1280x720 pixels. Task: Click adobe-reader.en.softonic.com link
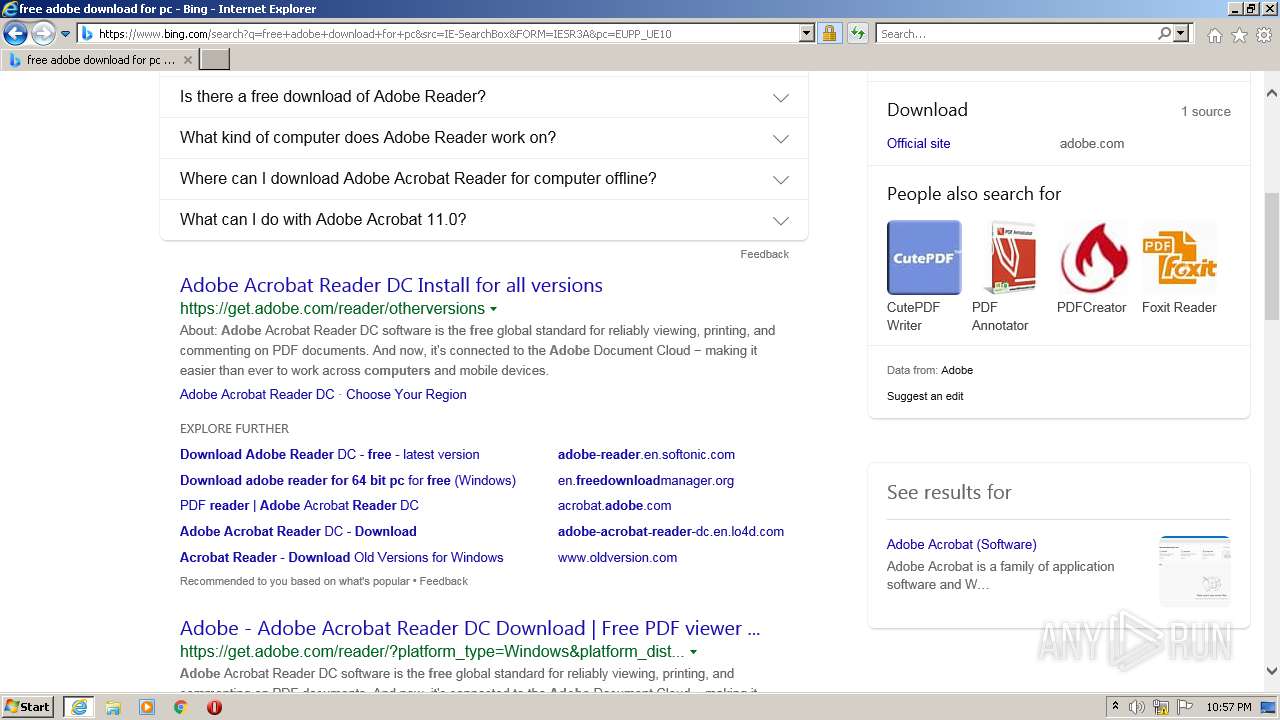pyautogui.click(x=646, y=454)
